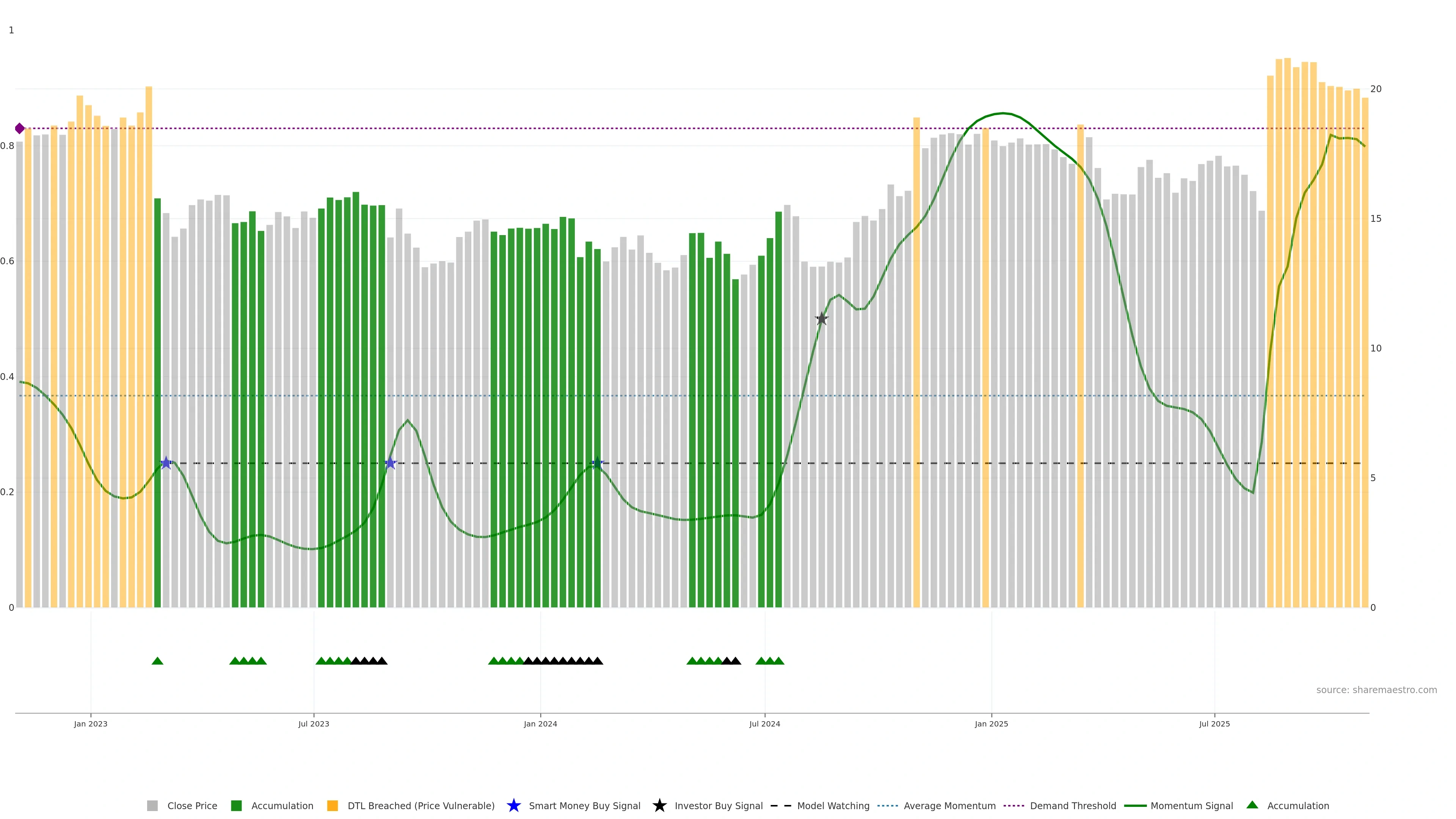Click the green triangle Accumulation legend icon
Viewport: 1456px width, 819px height.
coord(1252,805)
